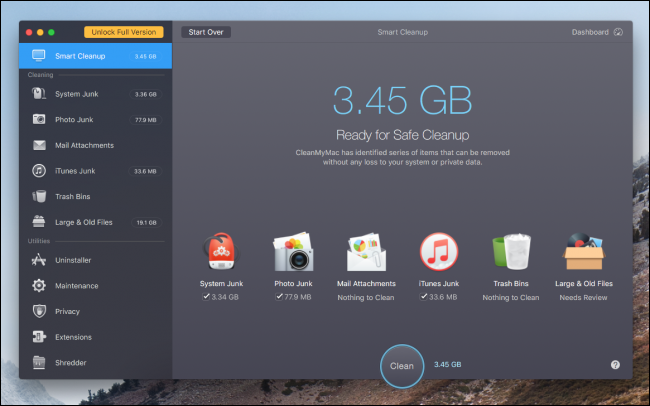The image size is (650, 406).
Task: Click the Needs Review text
Action: click(x=583, y=297)
